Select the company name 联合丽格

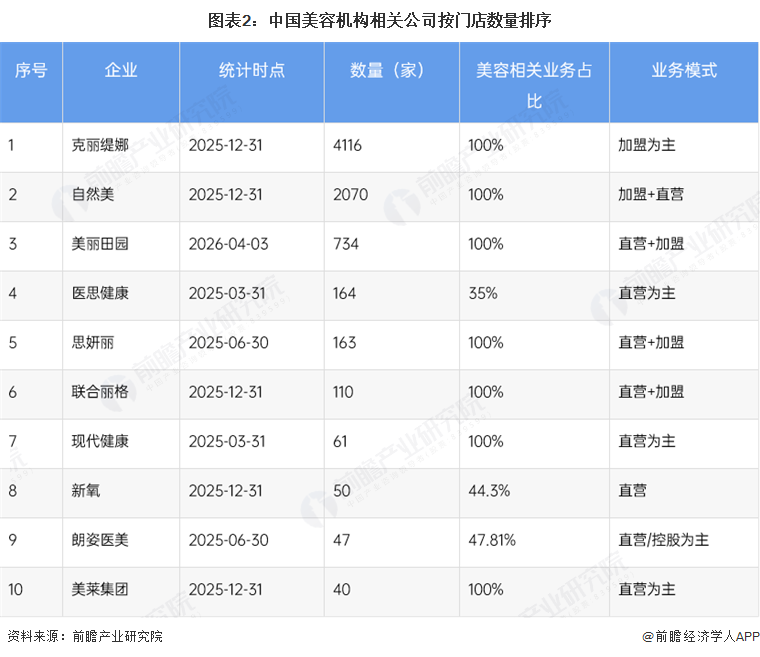pos(100,392)
